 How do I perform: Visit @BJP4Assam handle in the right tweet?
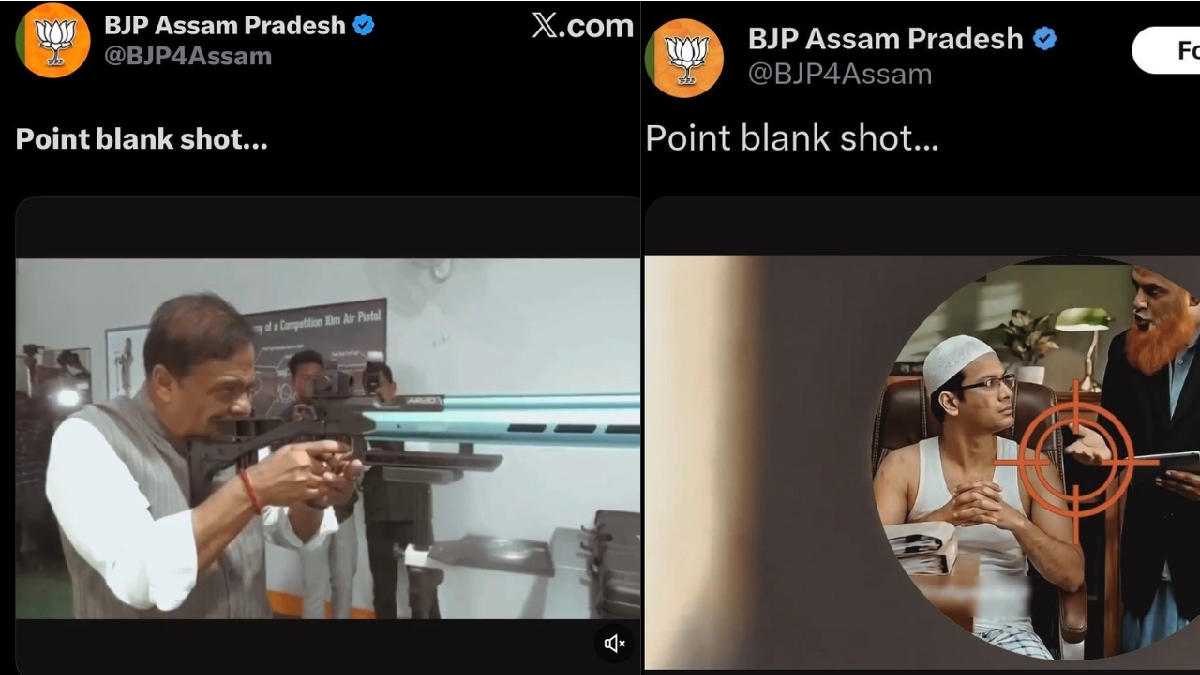(840, 74)
